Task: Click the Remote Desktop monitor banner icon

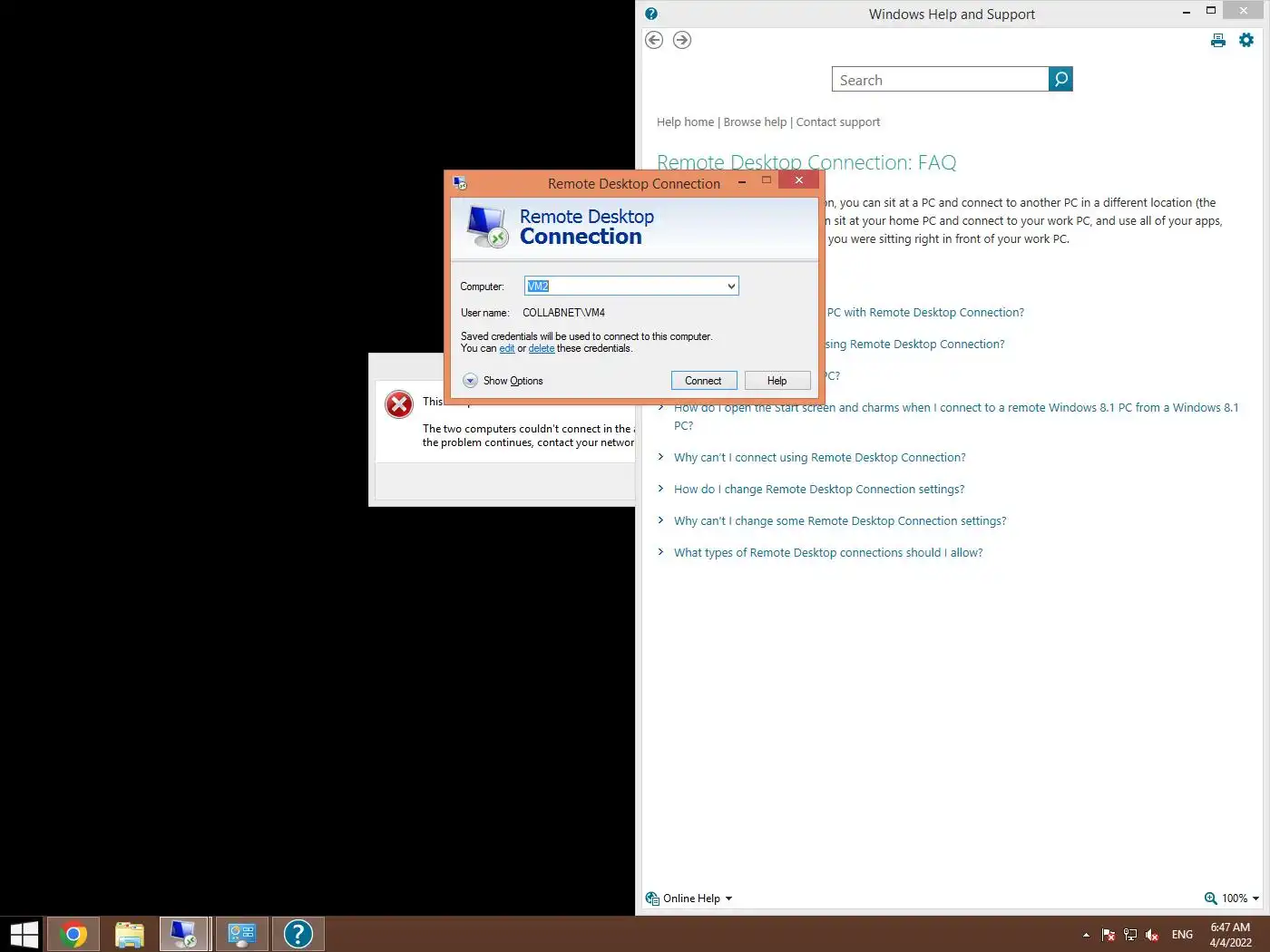Action: coord(488,227)
